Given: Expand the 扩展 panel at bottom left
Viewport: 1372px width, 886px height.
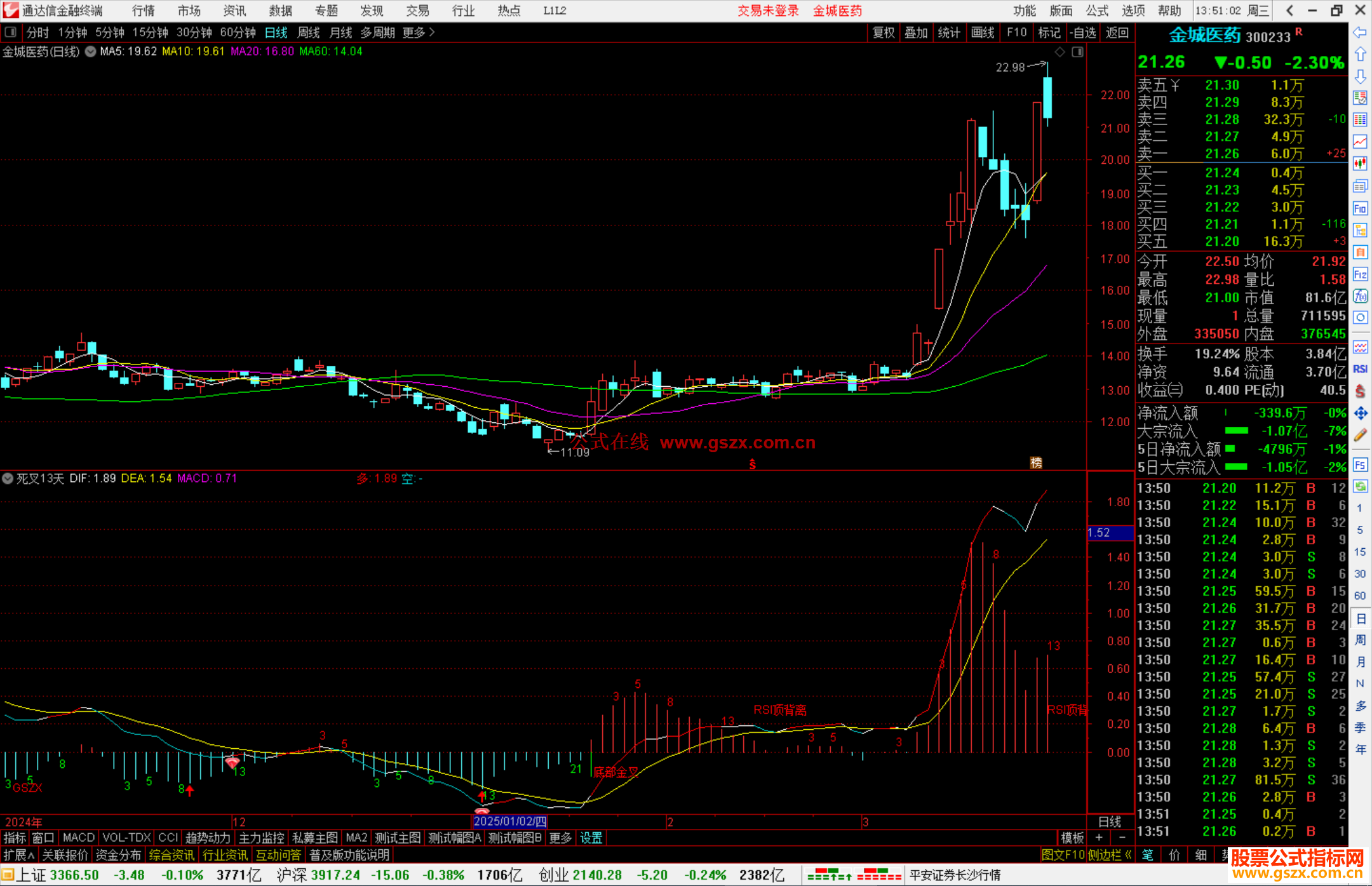Looking at the screenshot, I should point(19,855).
